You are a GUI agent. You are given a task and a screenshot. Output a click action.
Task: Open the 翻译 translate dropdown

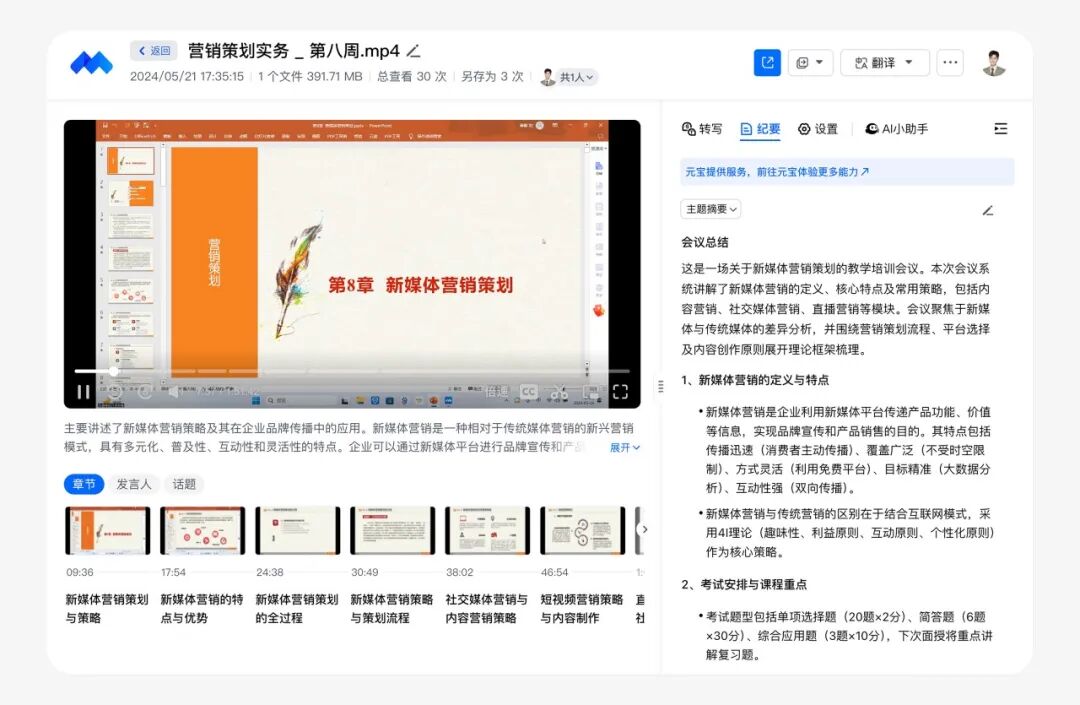coord(885,63)
